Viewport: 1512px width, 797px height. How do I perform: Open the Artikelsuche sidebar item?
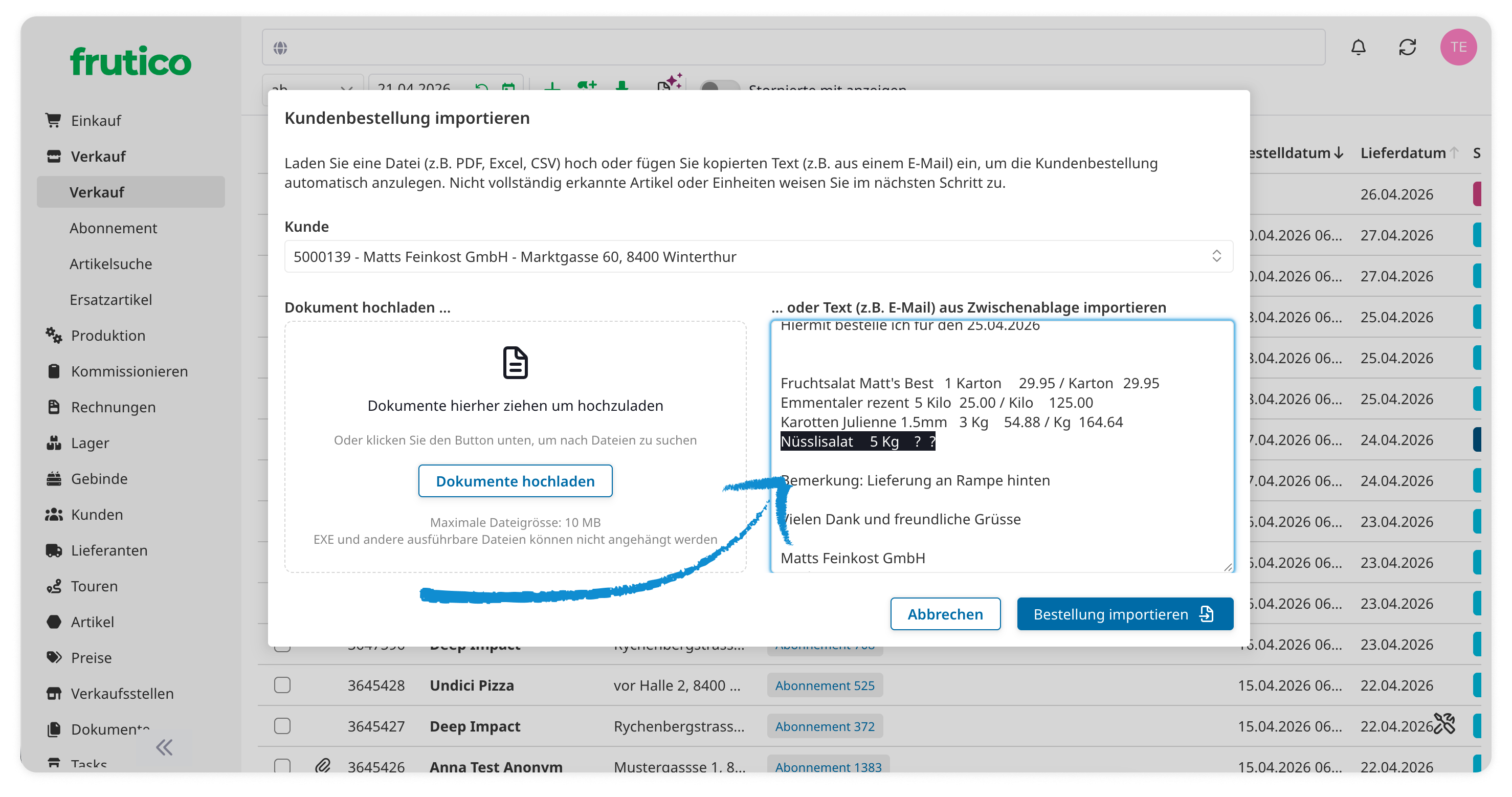click(110, 263)
